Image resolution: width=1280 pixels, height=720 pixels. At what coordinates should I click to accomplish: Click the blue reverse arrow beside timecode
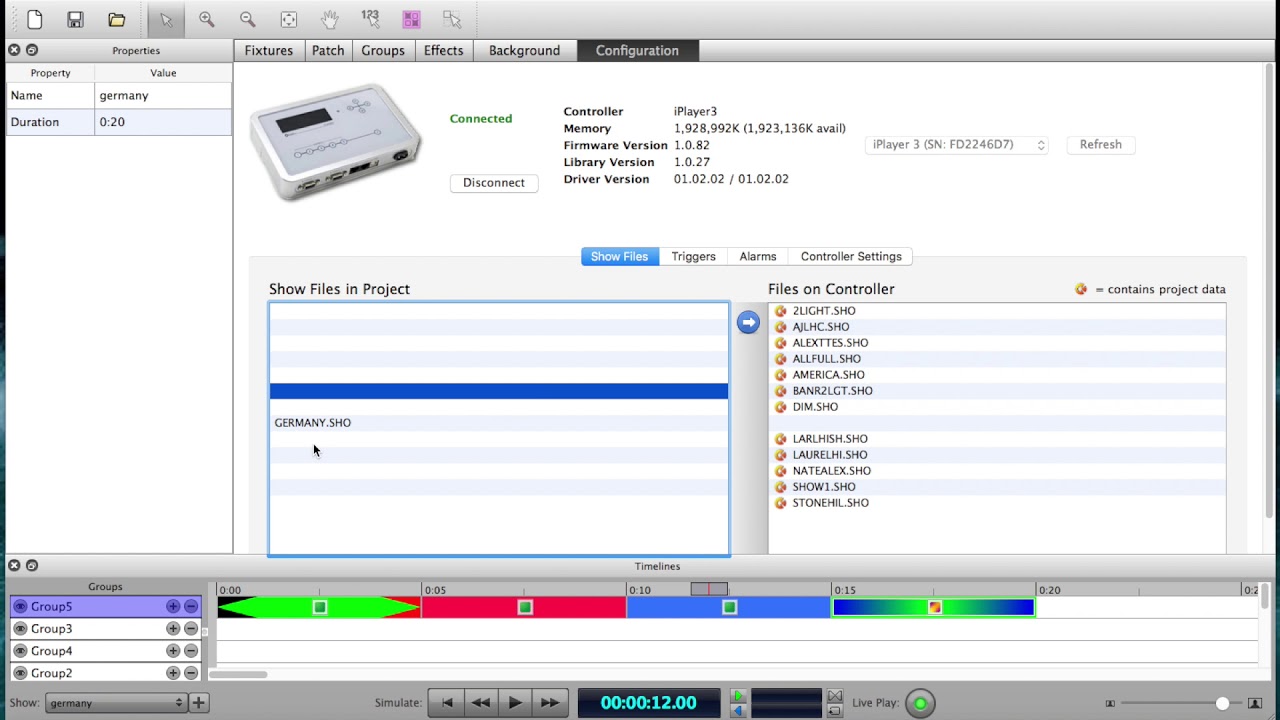coord(738,711)
